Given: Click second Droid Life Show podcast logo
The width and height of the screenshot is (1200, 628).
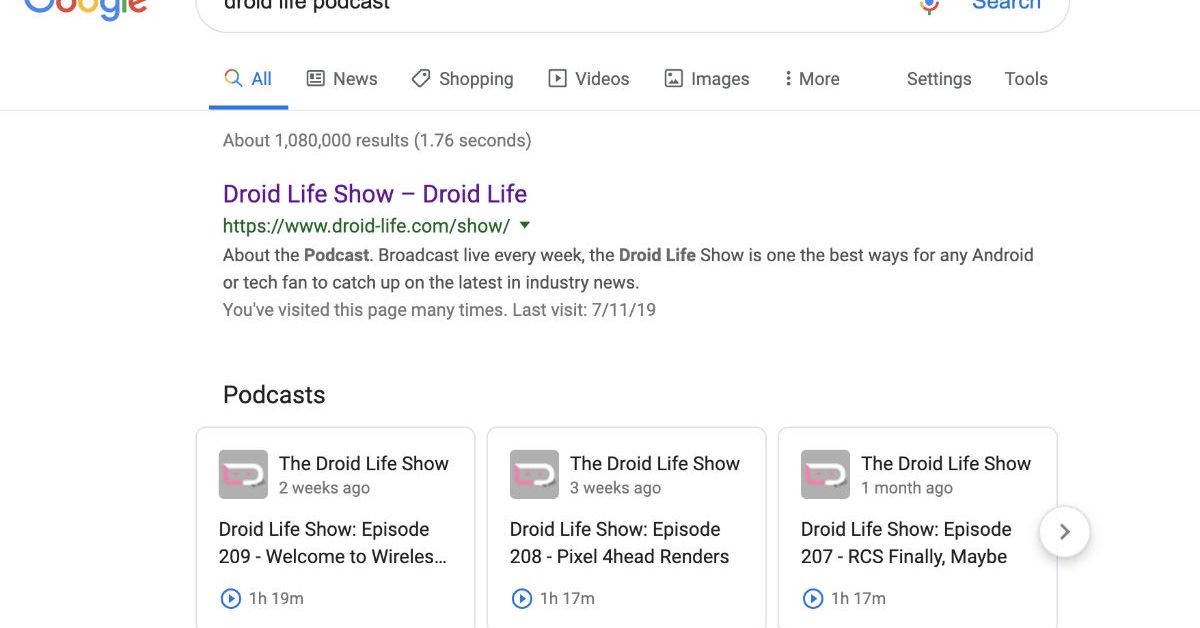Looking at the screenshot, I should coord(534,474).
